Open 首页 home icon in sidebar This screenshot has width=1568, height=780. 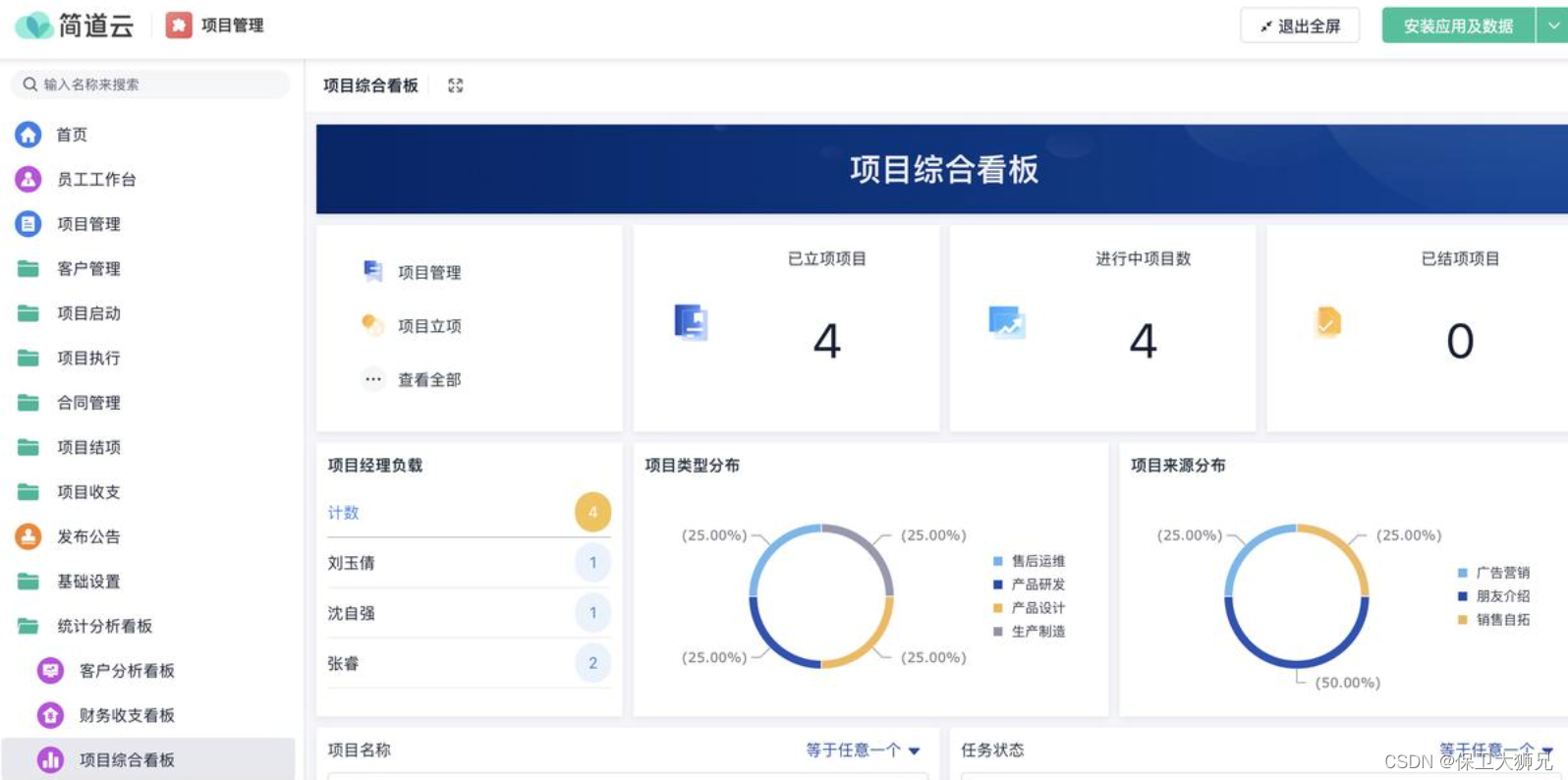pyautogui.click(x=28, y=134)
